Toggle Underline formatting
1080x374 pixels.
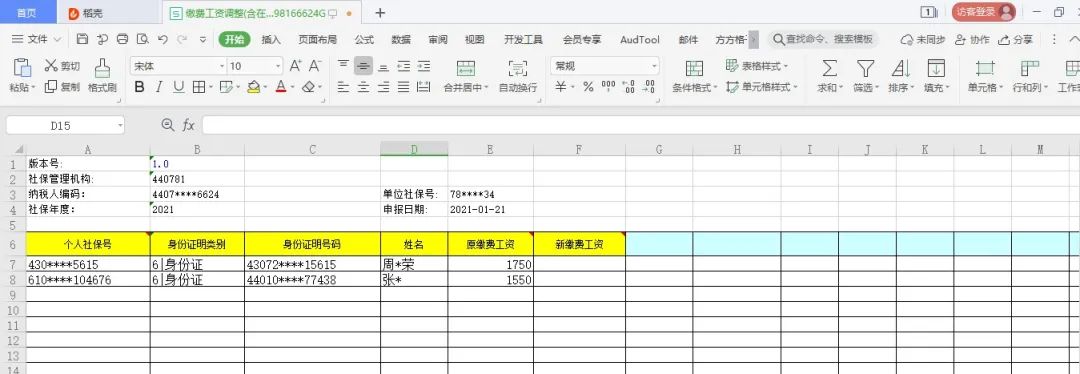(178, 87)
